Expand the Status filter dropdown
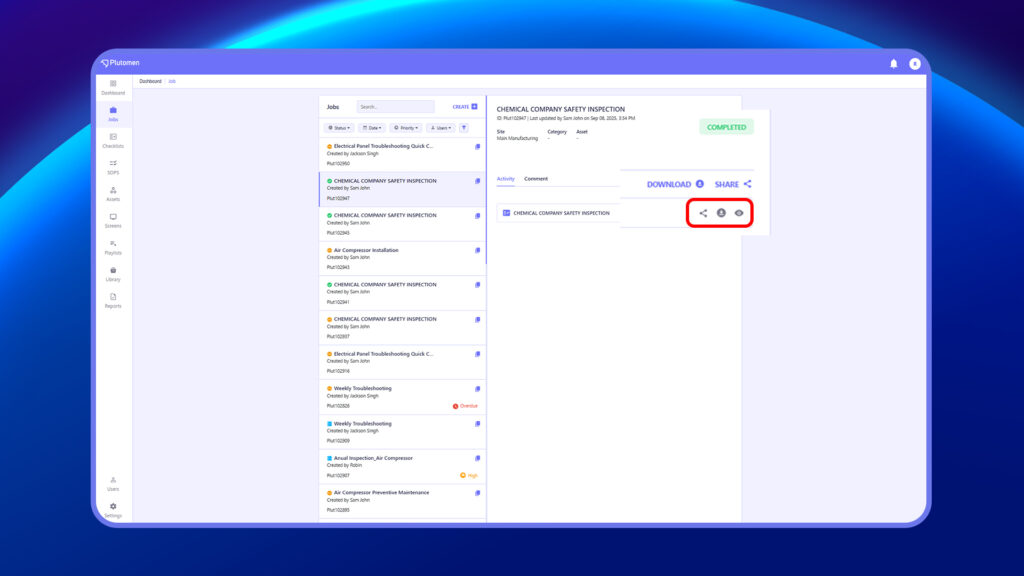Image resolution: width=1024 pixels, height=576 pixels. pyautogui.click(x=339, y=128)
